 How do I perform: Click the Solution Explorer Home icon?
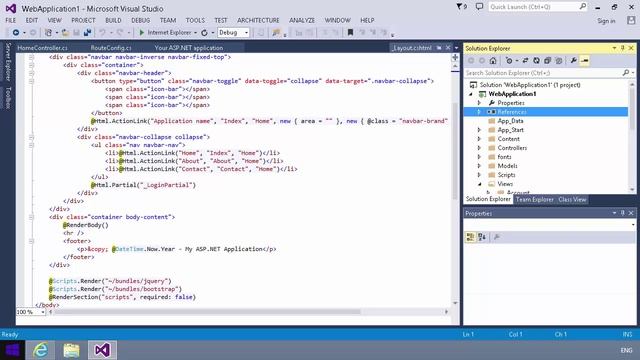coord(493,61)
